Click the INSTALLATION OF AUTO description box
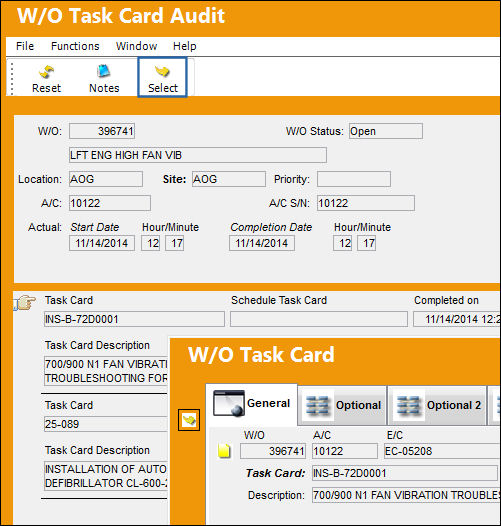The height and width of the screenshot is (526, 501). click(x=106, y=476)
